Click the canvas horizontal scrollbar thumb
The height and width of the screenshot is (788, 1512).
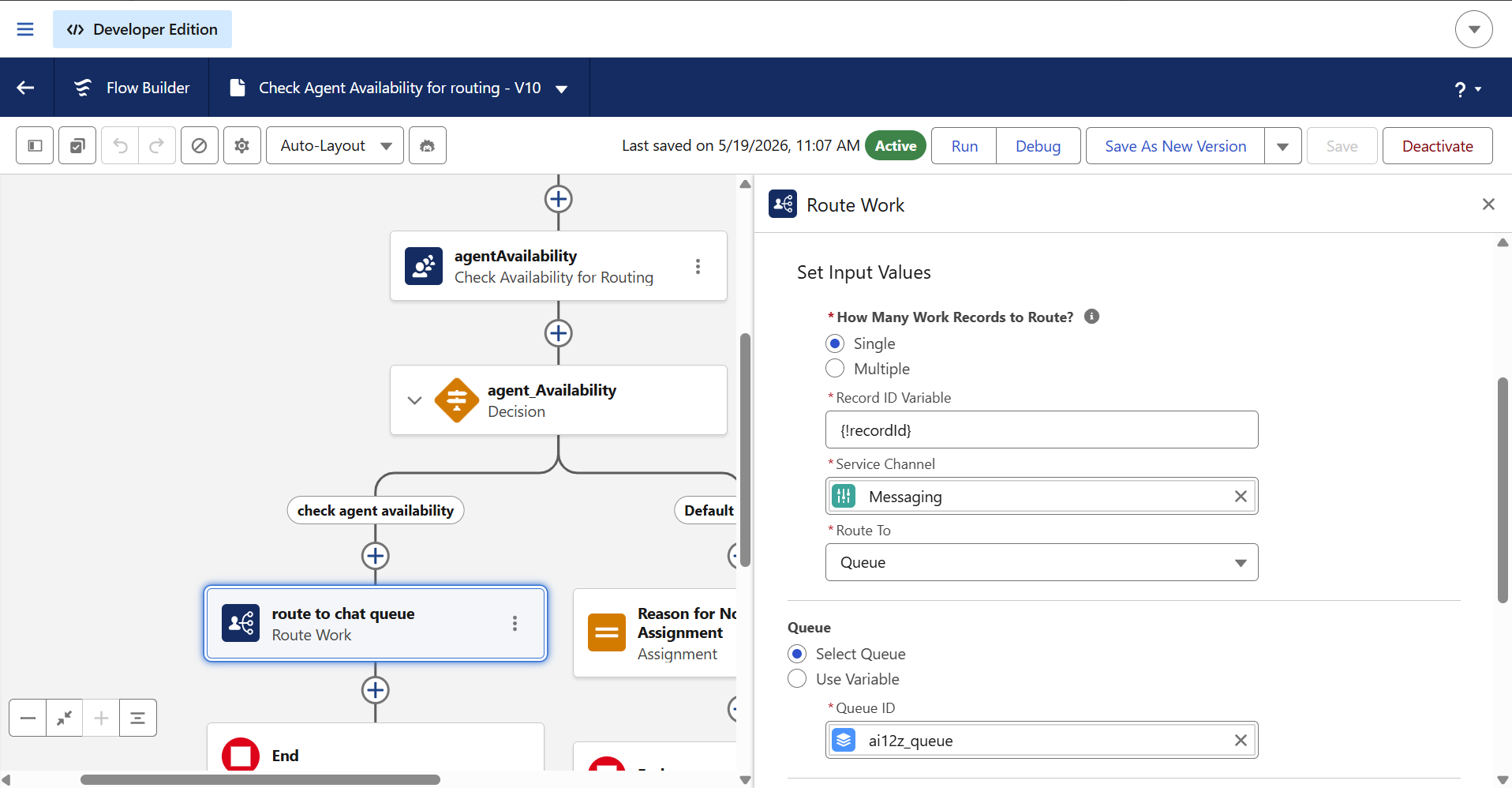coord(260,780)
